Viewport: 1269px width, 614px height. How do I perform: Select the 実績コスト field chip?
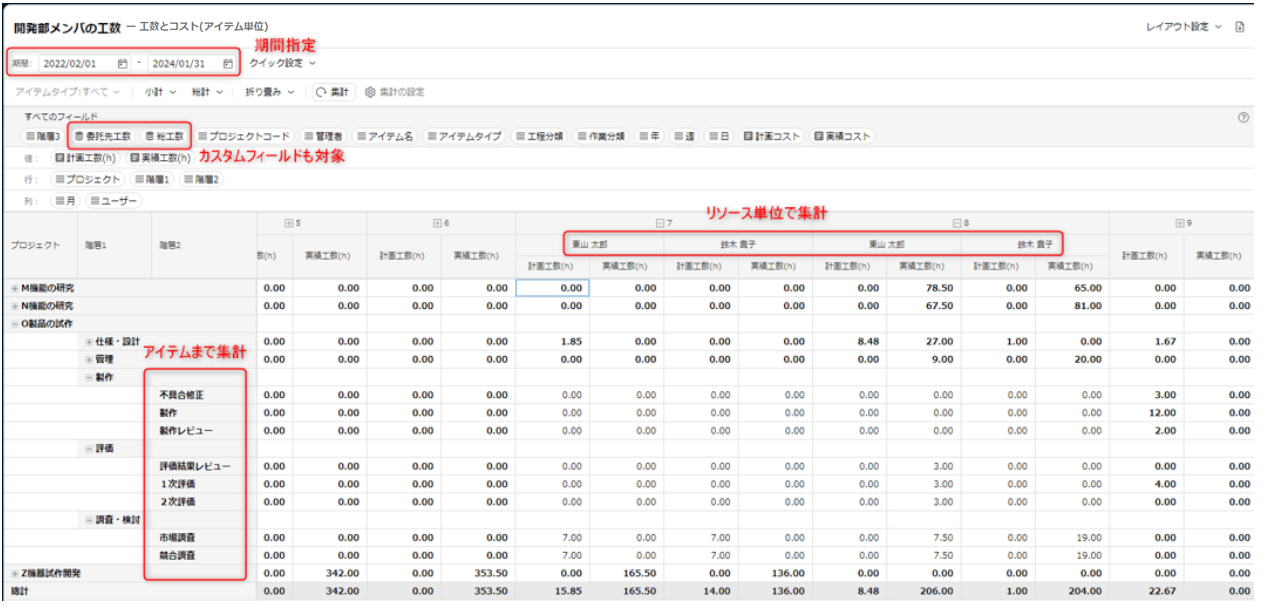pos(843,136)
